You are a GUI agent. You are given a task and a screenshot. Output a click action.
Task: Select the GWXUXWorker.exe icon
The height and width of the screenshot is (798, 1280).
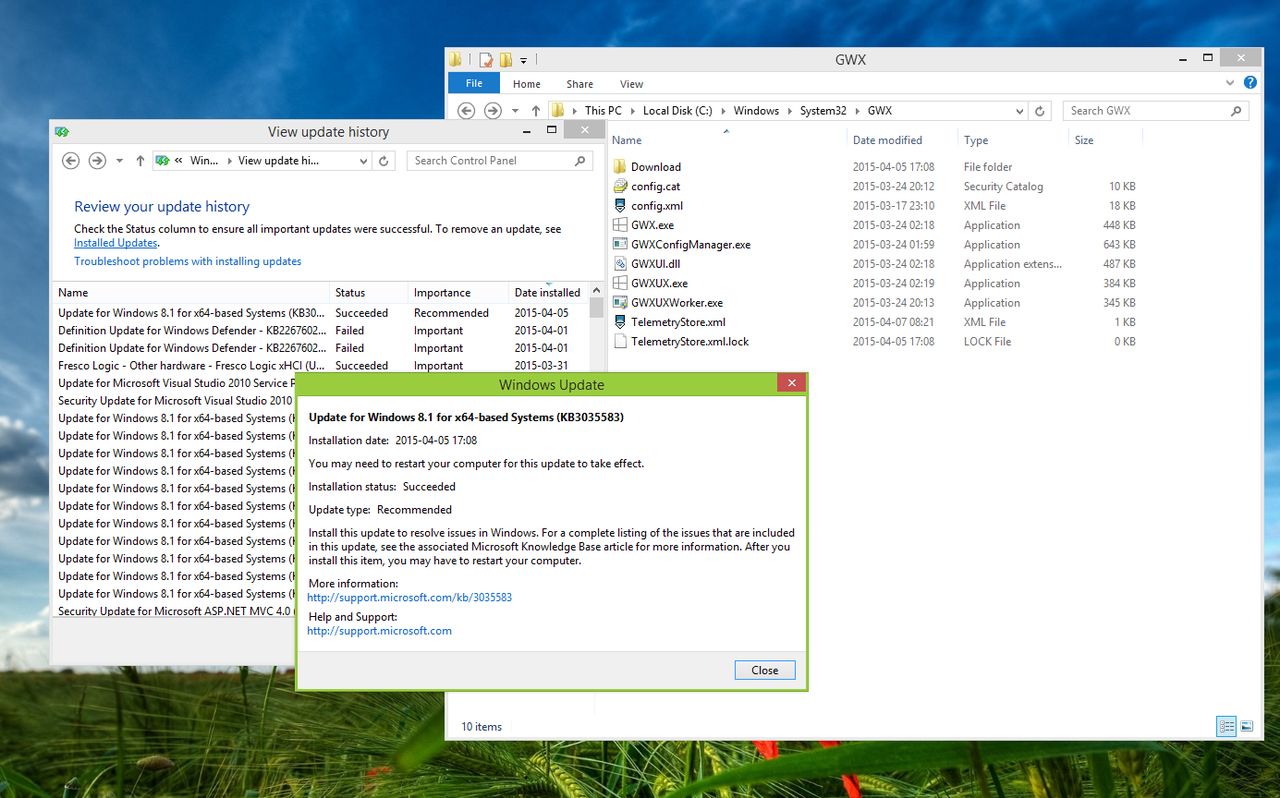620,303
